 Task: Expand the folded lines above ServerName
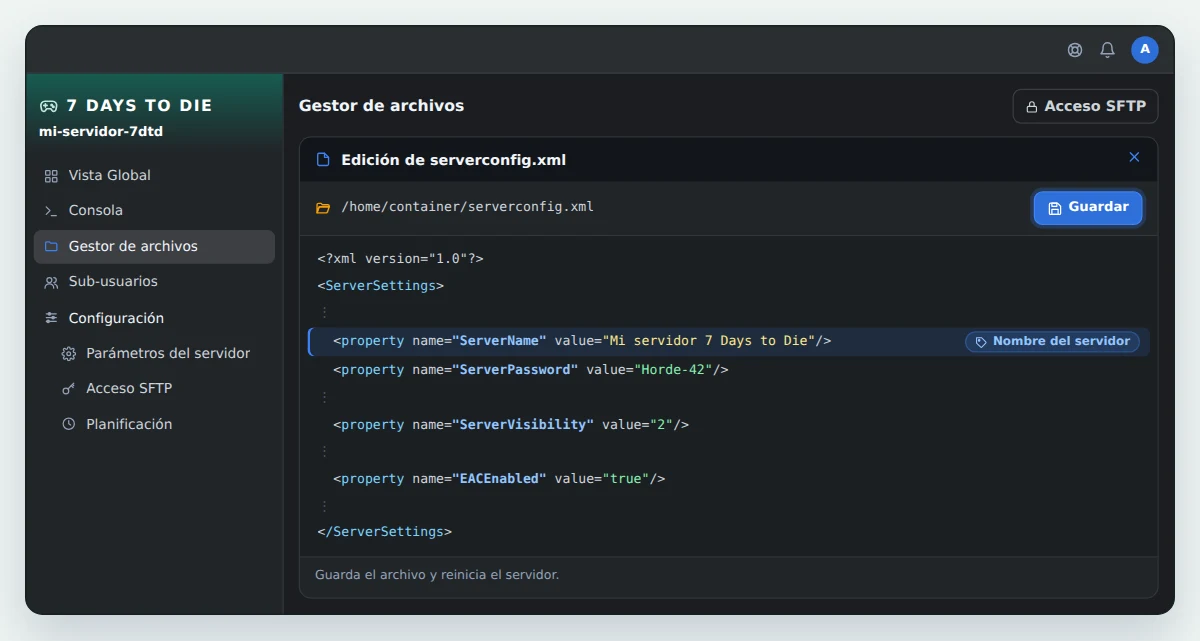point(324,313)
